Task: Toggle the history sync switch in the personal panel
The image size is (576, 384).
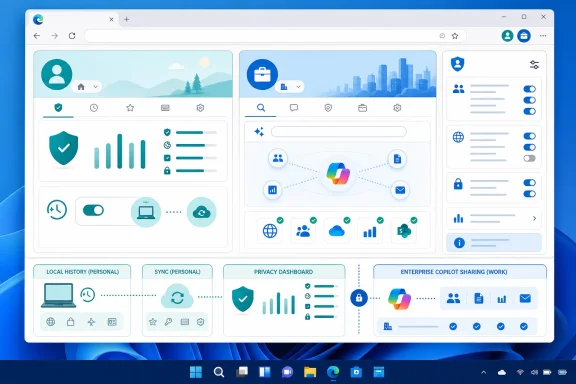Action: pos(93,210)
